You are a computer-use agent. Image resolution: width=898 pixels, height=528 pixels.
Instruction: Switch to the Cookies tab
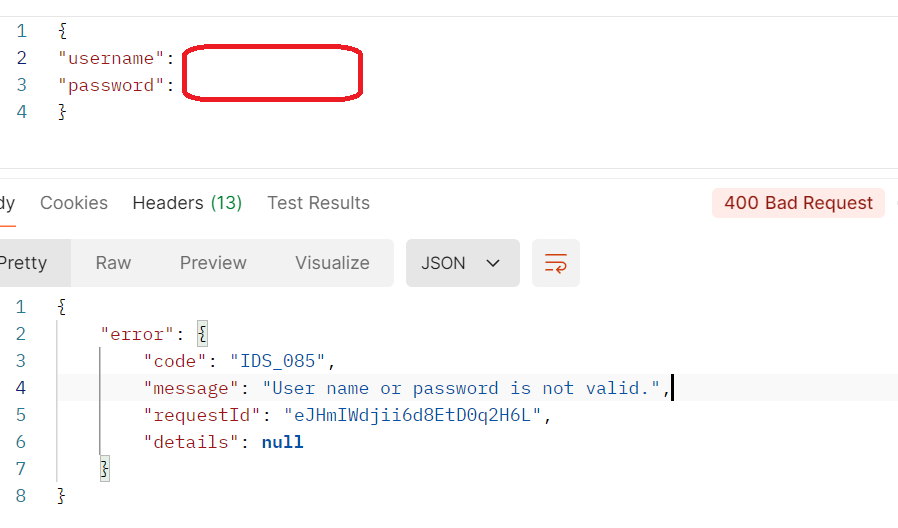(74, 203)
